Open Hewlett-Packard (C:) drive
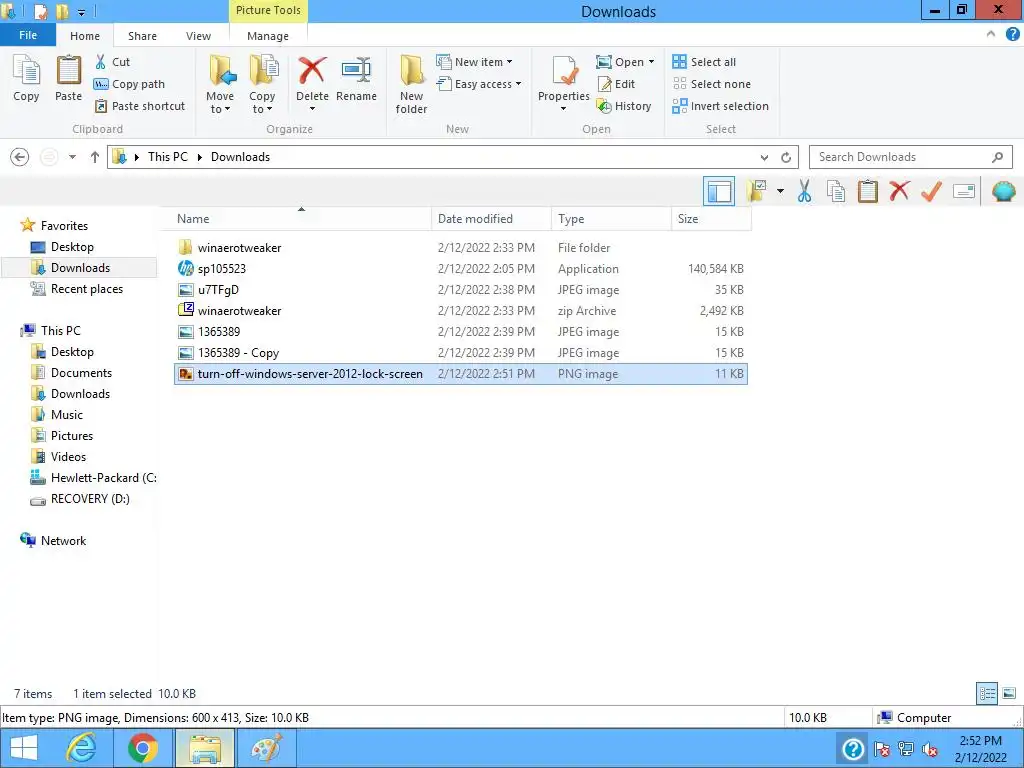 point(93,477)
